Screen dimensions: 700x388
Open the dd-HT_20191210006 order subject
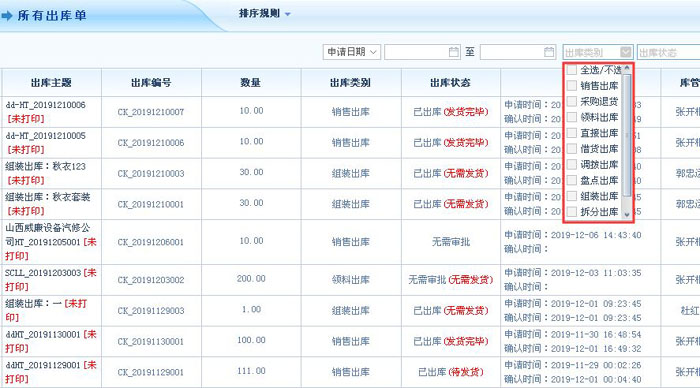(46, 105)
